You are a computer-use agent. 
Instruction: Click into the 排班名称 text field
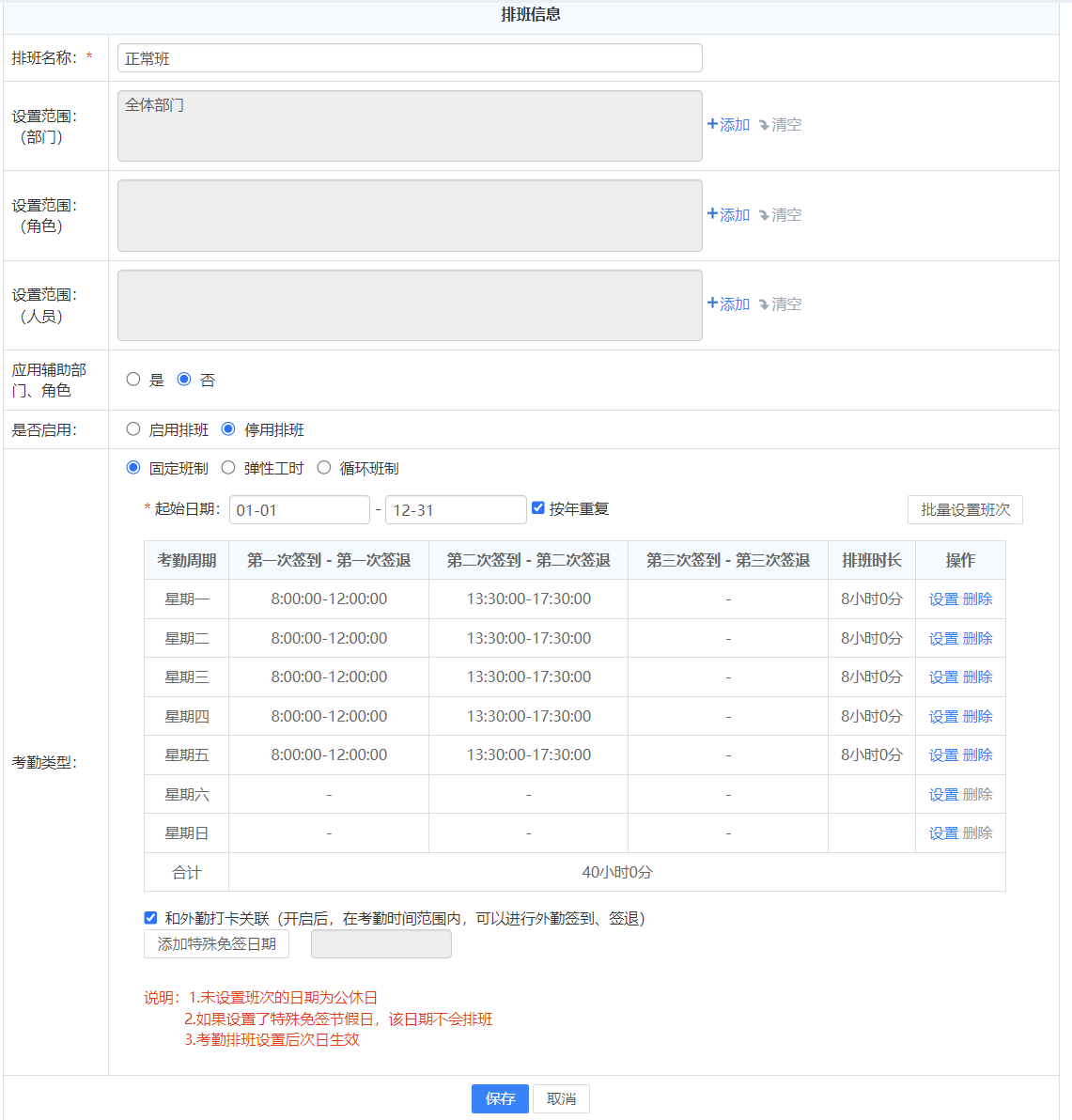(410, 58)
